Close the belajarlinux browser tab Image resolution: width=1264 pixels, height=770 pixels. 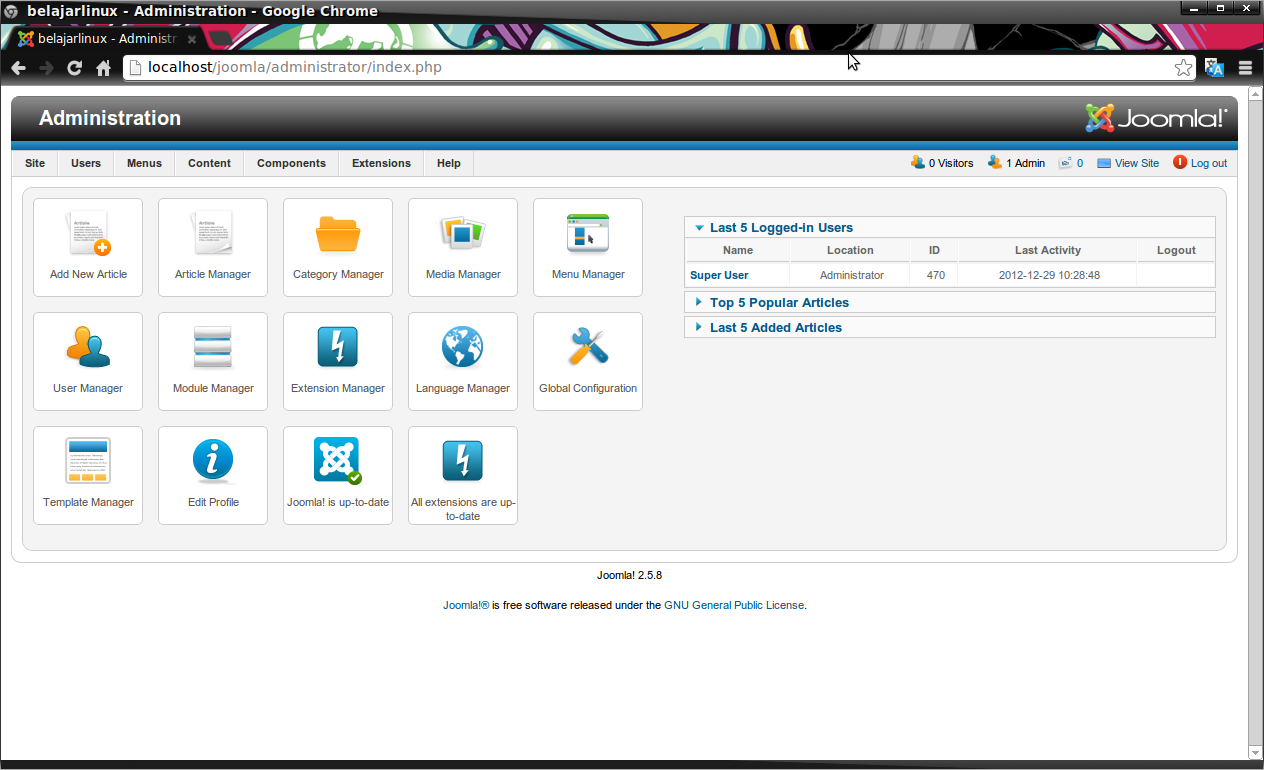click(x=192, y=40)
